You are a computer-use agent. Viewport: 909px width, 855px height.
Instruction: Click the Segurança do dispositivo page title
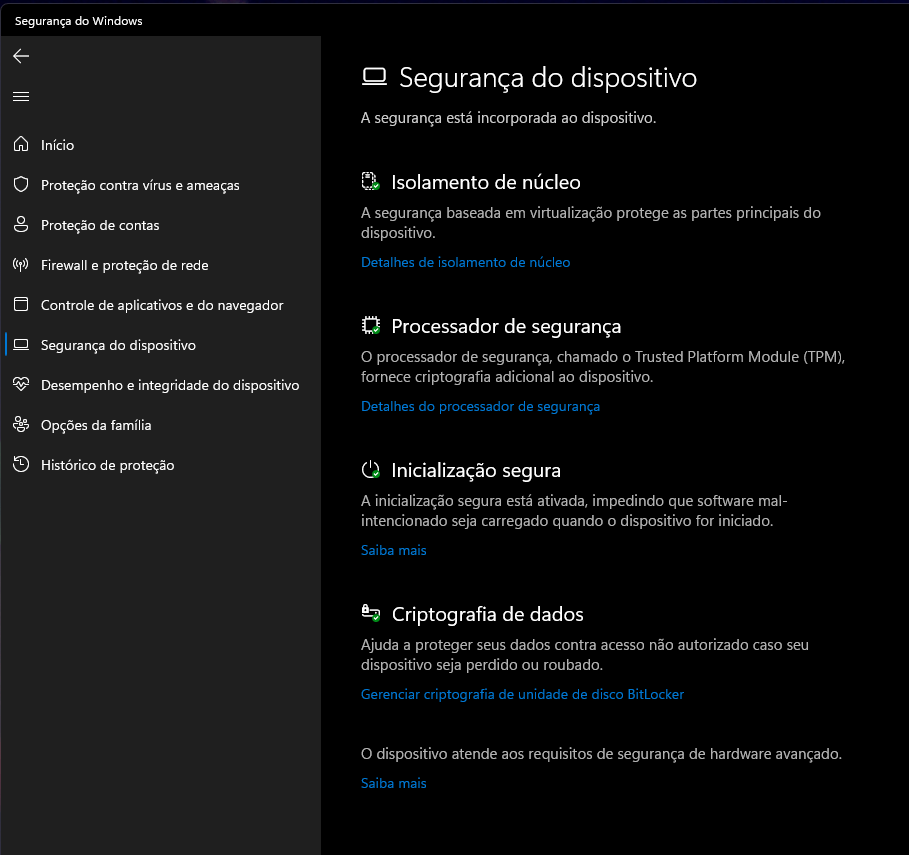point(548,78)
